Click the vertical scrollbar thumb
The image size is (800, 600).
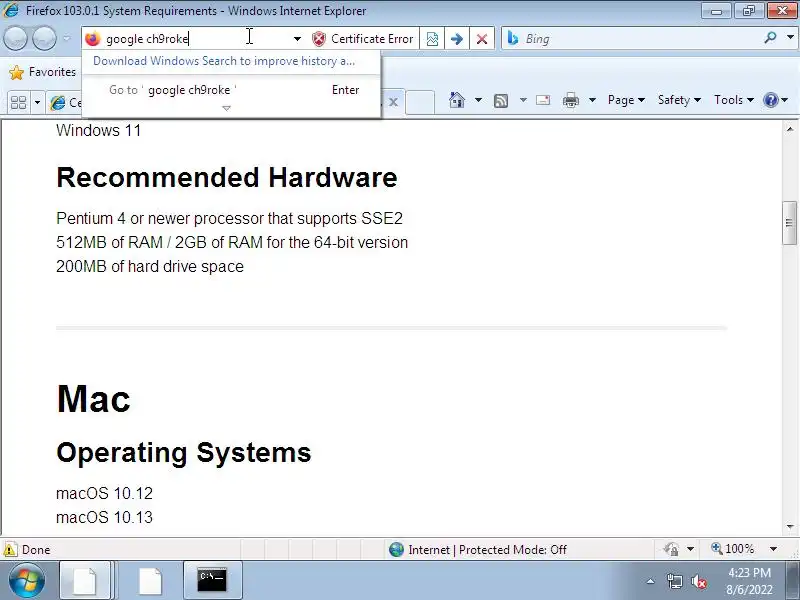coord(789,223)
